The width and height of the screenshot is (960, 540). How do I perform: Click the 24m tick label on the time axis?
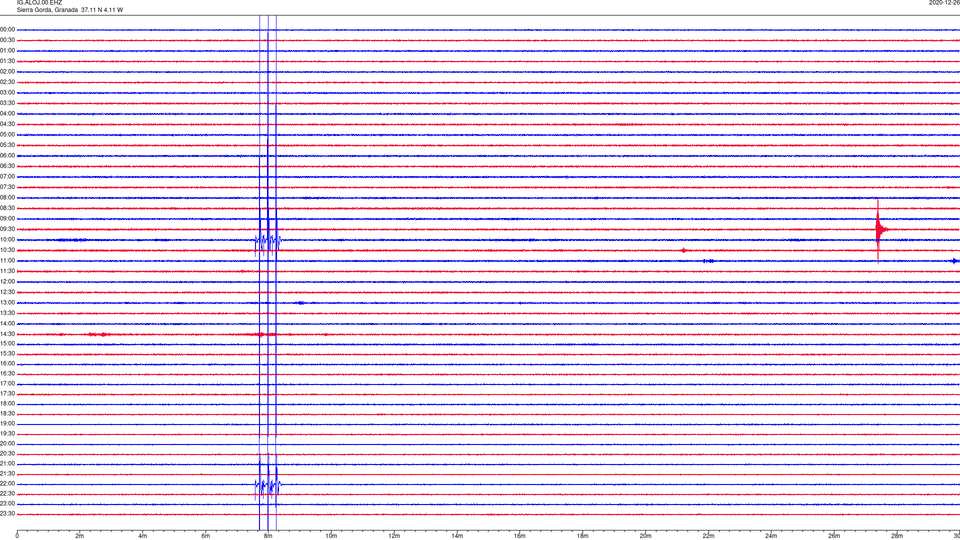pos(771,536)
